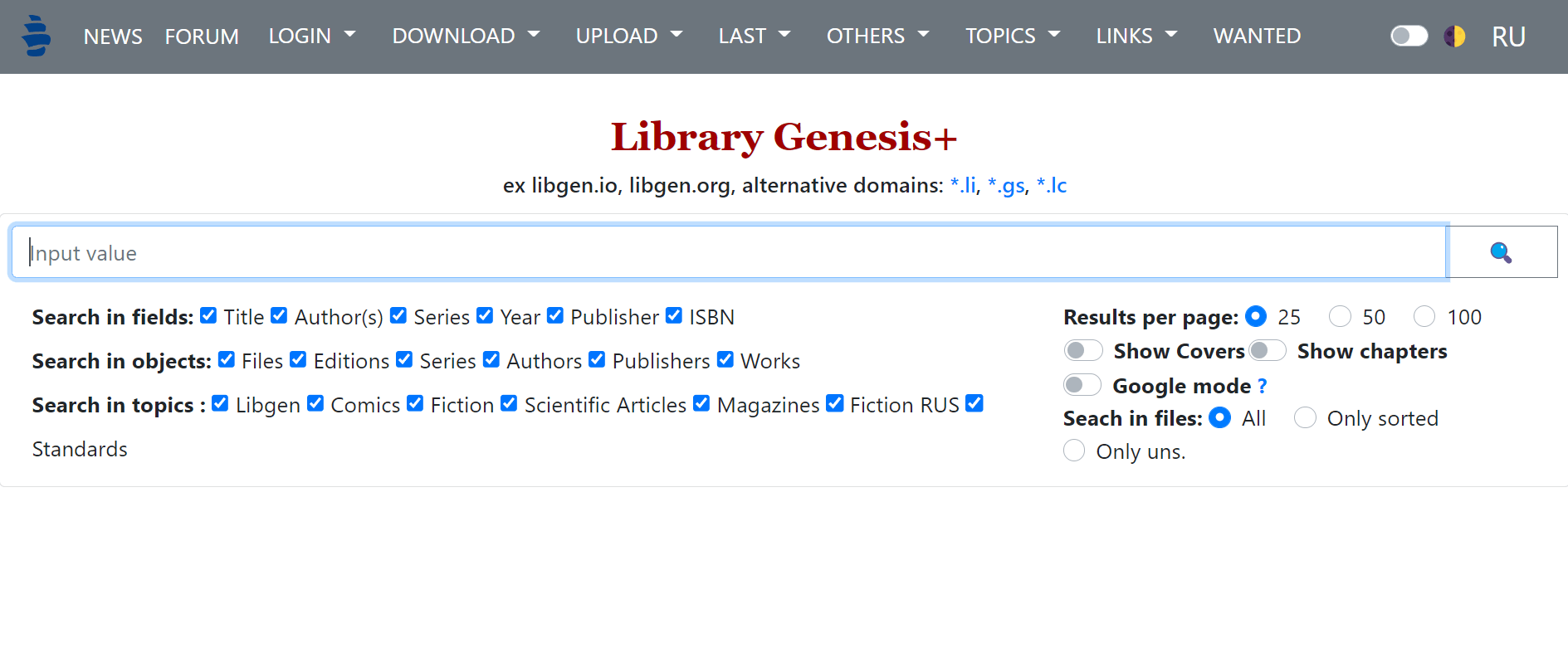The width and height of the screenshot is (1568, 658).
Task: Enable the Show Covers toggle
Action: [1082, 350]
